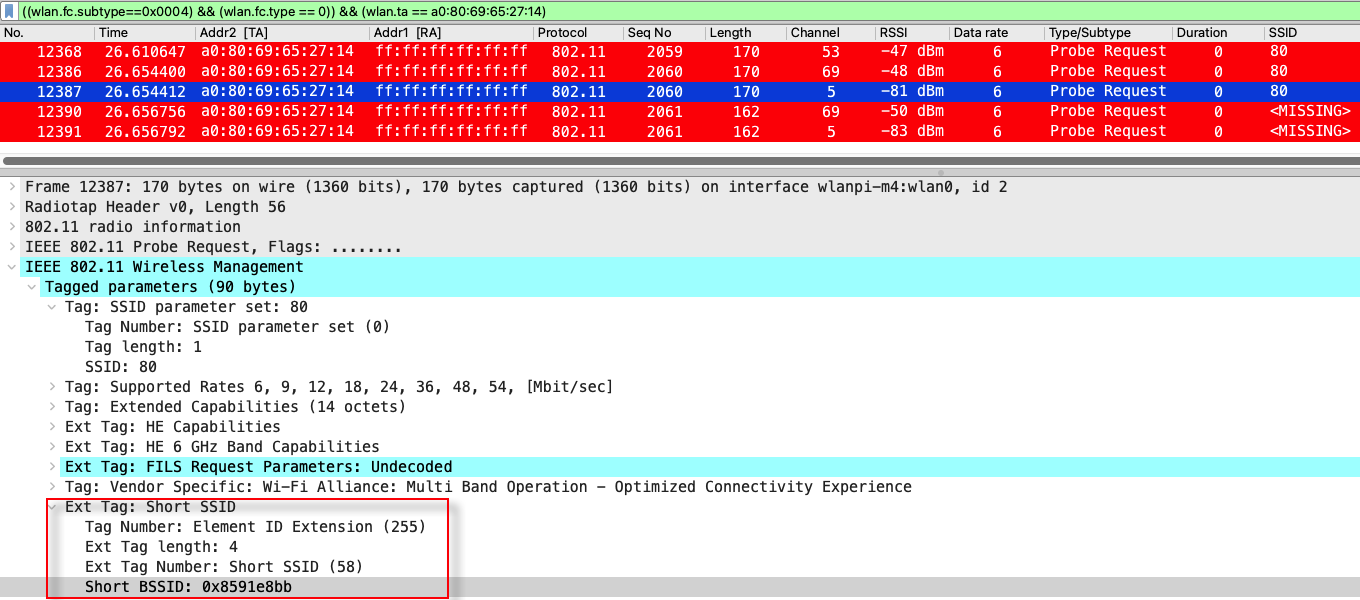This screenshot has width=1360, height=600.
Task: Expand the 802.11 radio information node
Action: [11, 227]
